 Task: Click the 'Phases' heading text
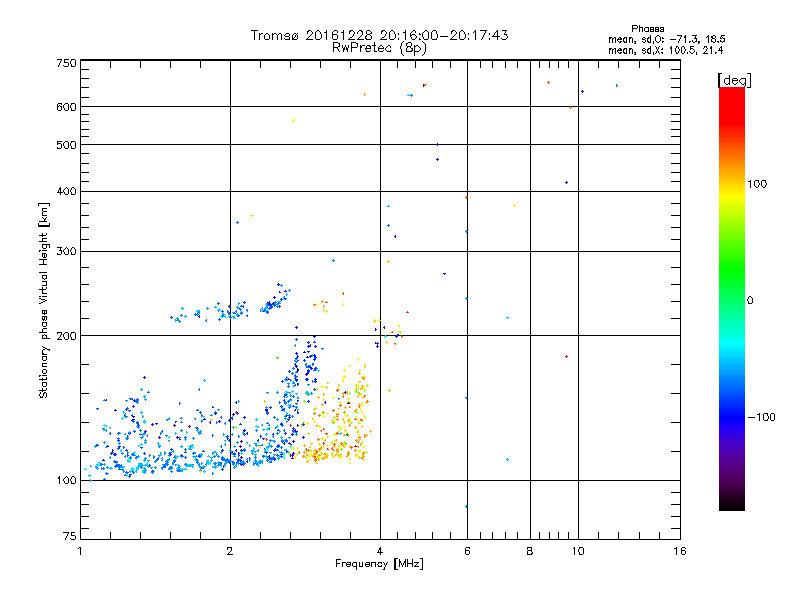tap(647, 29)
